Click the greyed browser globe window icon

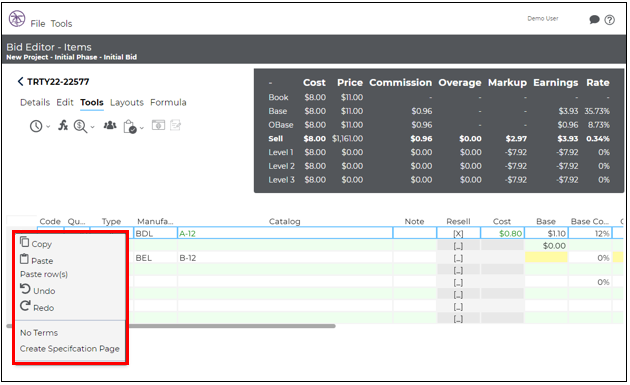pos(158,125)
